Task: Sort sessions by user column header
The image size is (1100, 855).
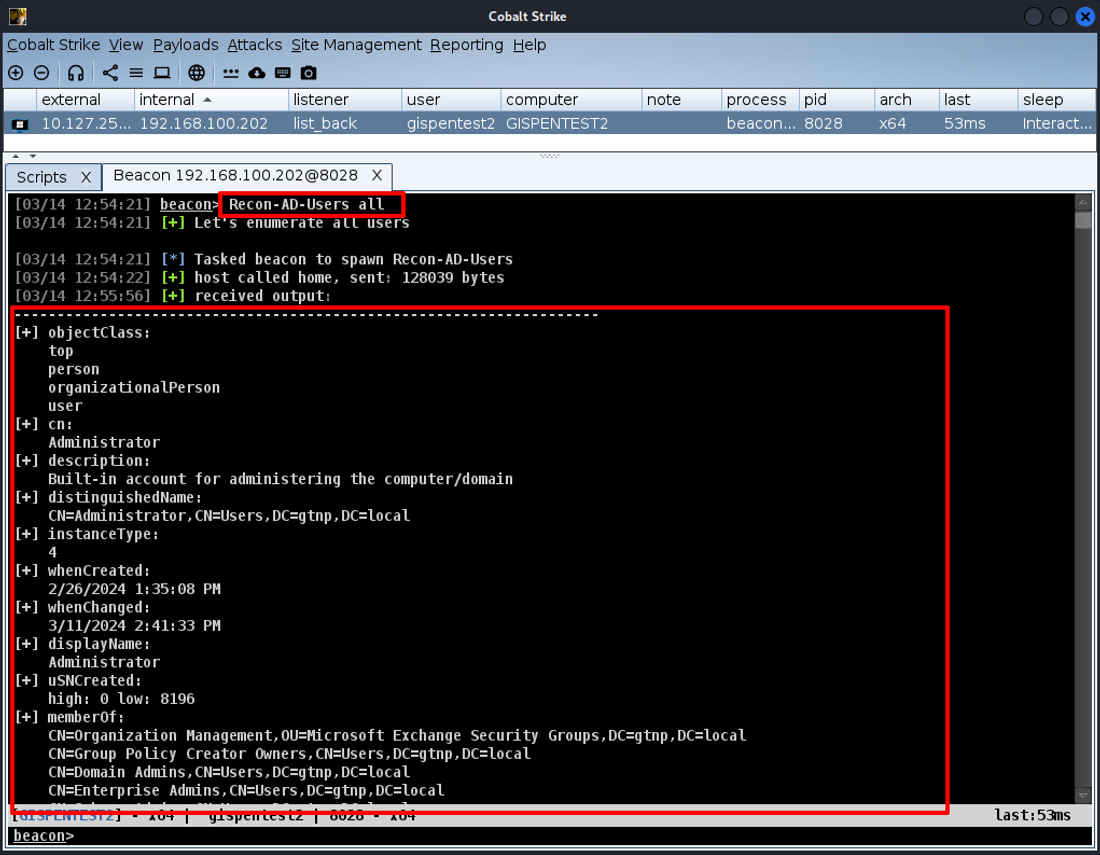Action: [452, 100]
